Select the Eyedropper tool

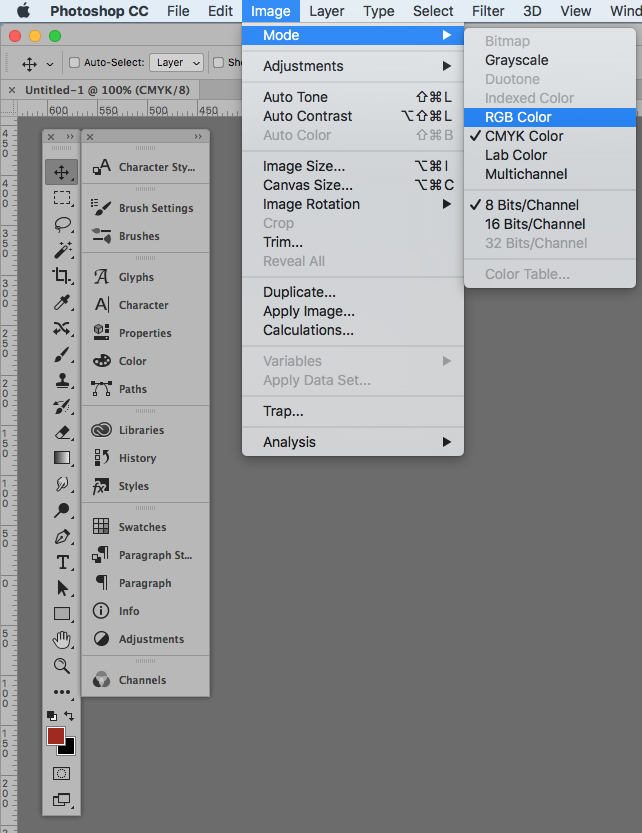(62, 302)
